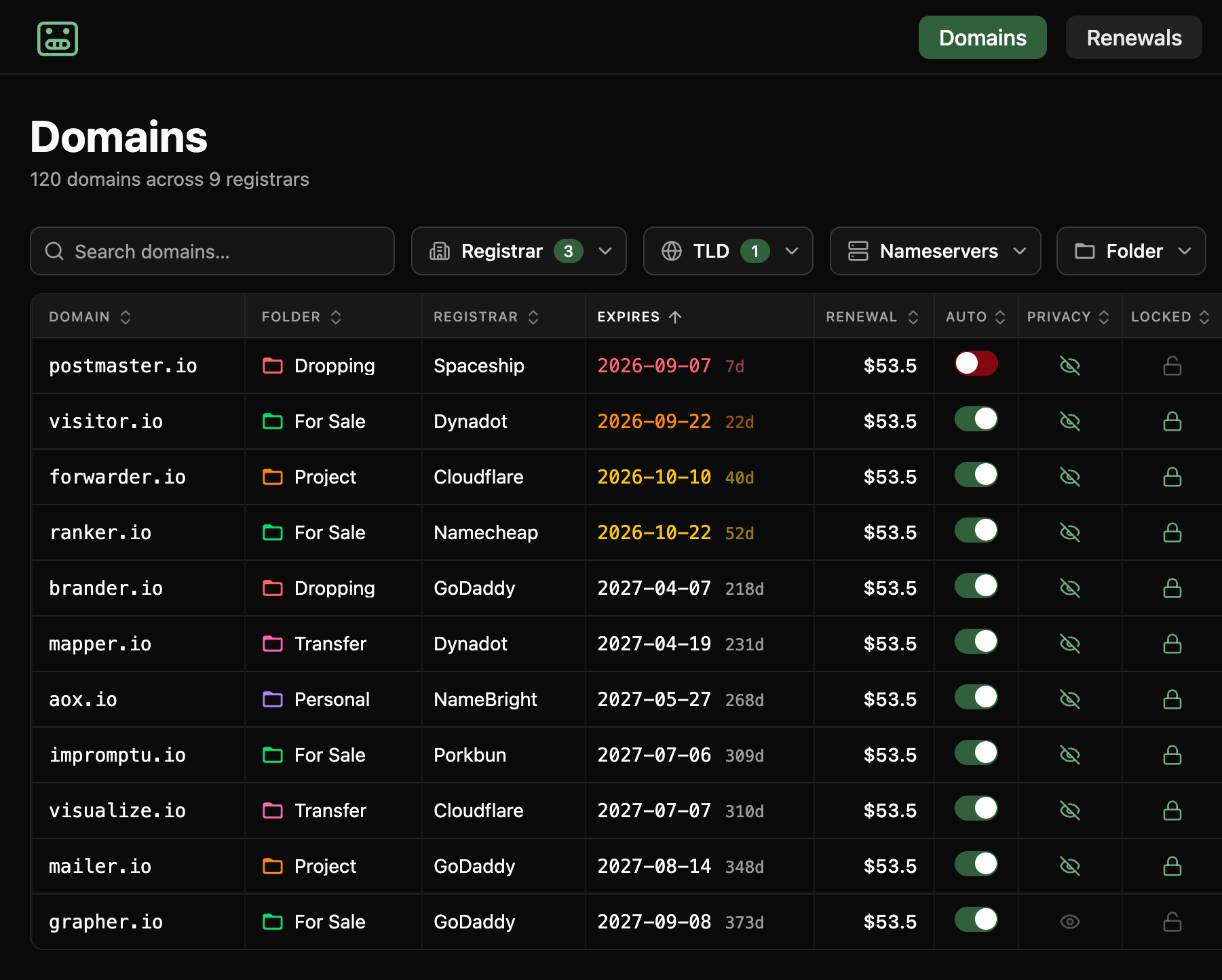Click the robot logo icon
The width and height of the screenshot is (1222, 980).
coord(58,39)
